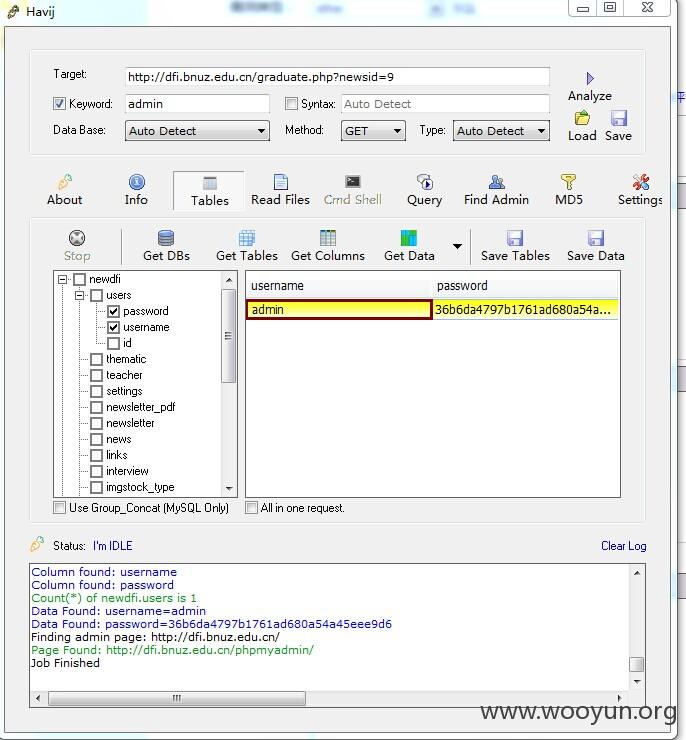The height and width of the screenshot is (740, 686).
Task: Open the Settings tools icon
Action: coord(641,182)
